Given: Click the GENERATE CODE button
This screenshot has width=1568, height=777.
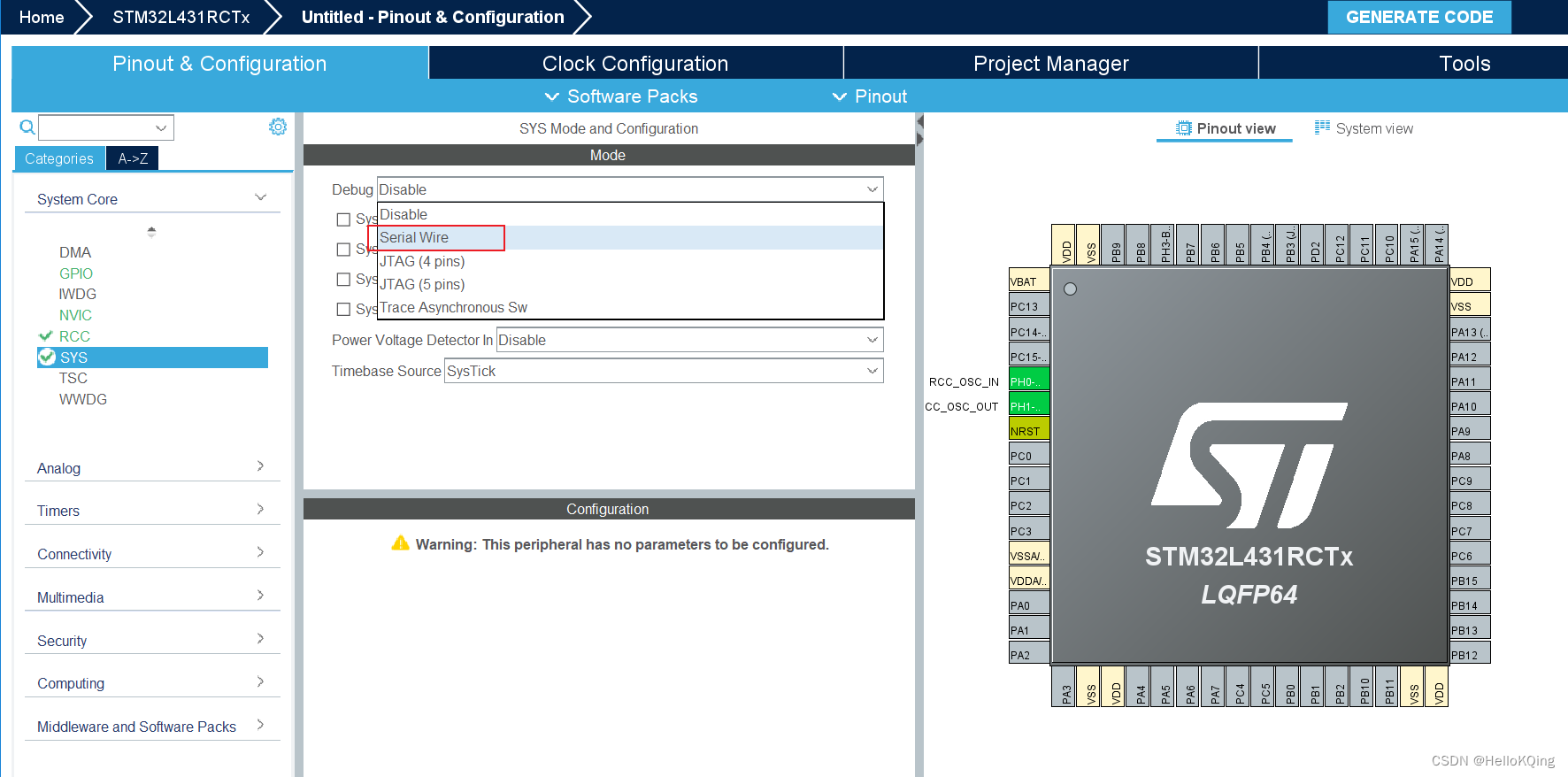Looking at the screenshot, I should pos(1419,17).
